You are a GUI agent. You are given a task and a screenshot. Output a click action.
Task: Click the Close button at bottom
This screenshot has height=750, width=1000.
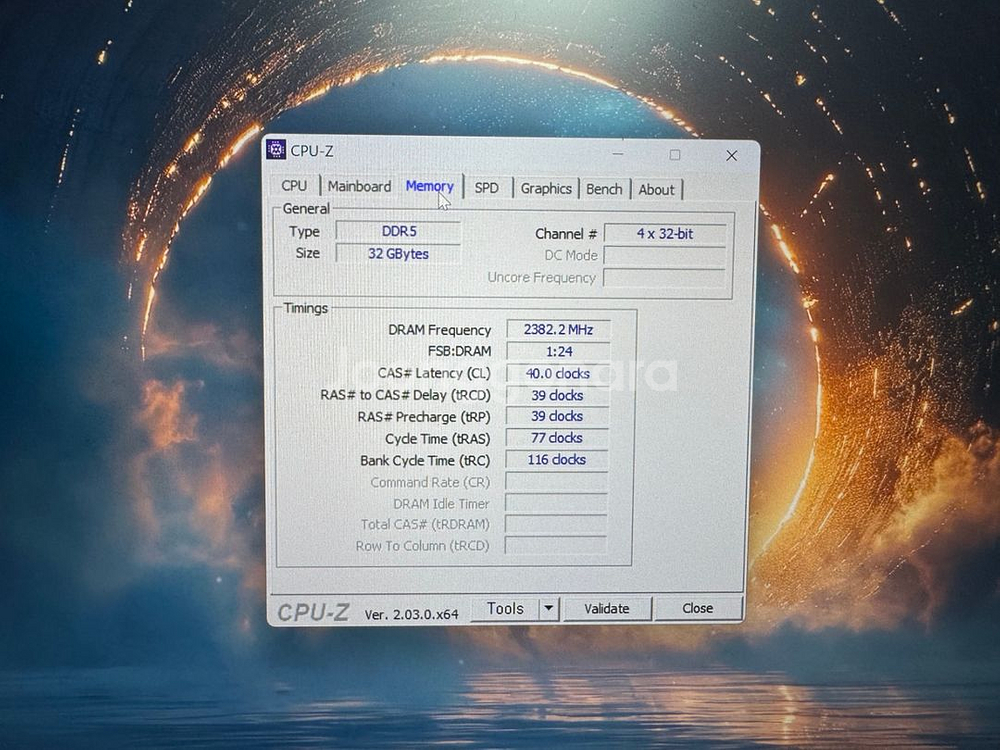click(698, 608)
